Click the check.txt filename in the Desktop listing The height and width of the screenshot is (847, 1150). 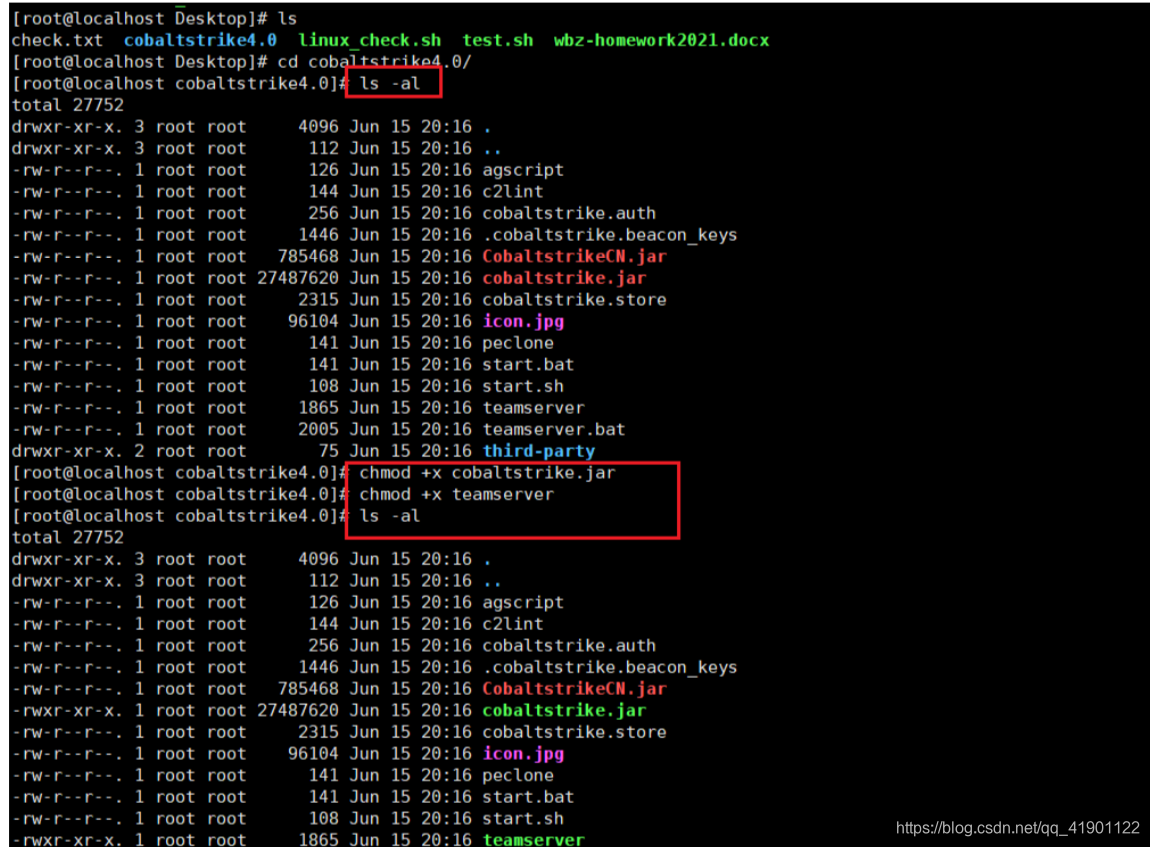click(57, 40)
